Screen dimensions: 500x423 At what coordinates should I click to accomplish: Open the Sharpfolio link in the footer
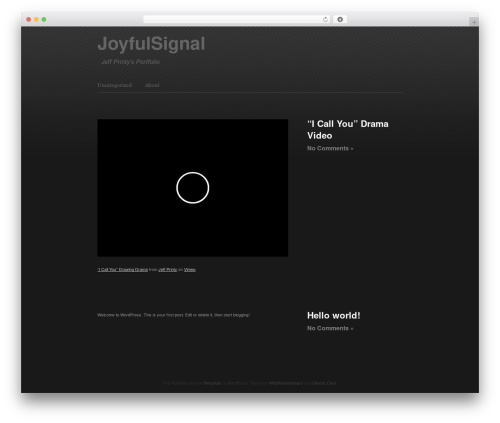click(212, 383)
